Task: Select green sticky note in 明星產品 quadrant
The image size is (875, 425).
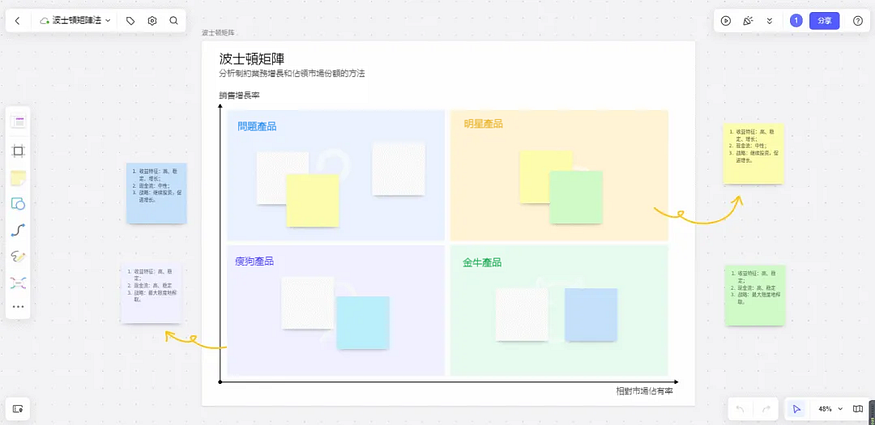Action: click(576, 197)
